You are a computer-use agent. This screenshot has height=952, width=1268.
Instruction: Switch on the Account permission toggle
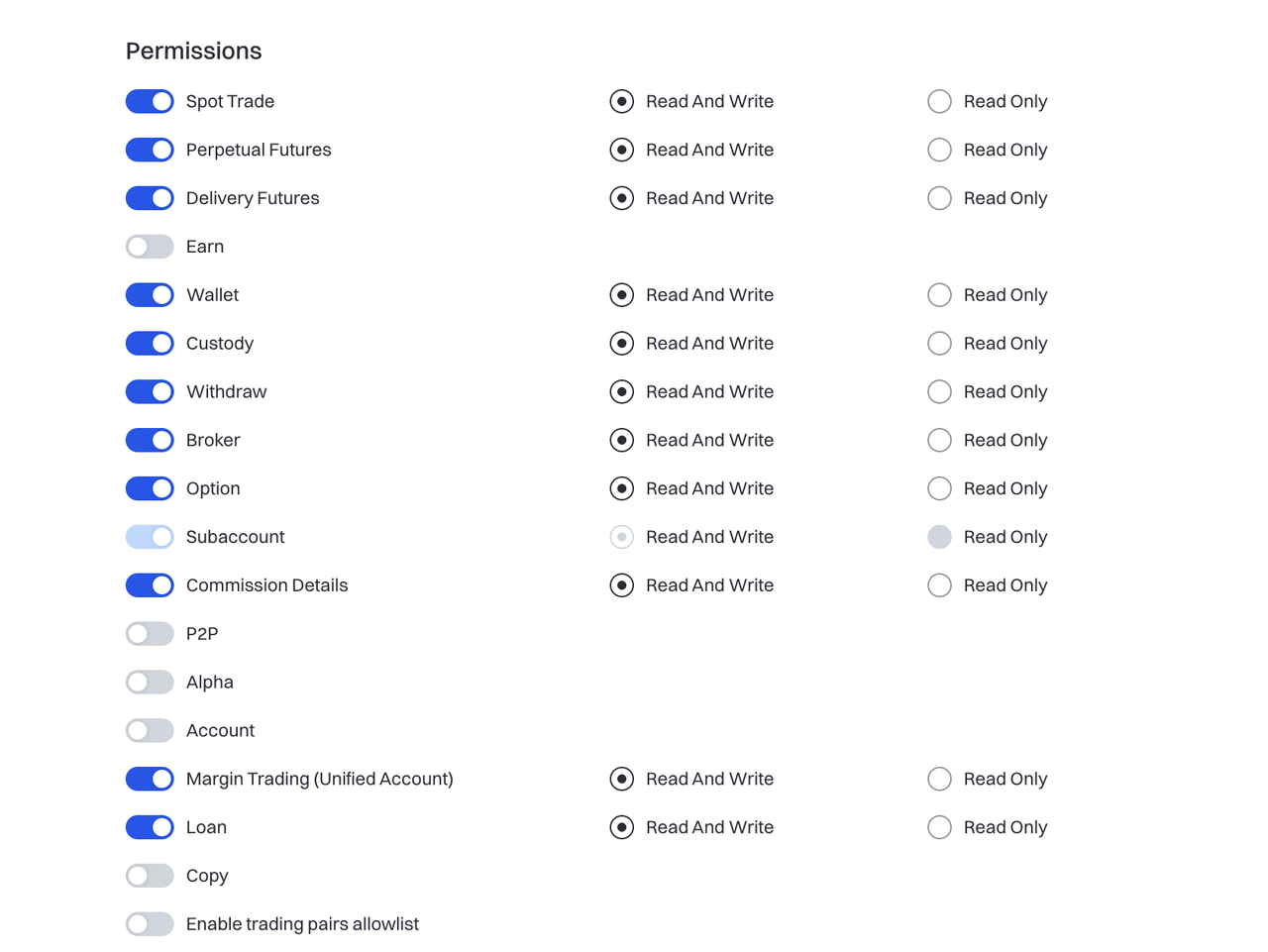pyautogui.click(x=150, y=731)
